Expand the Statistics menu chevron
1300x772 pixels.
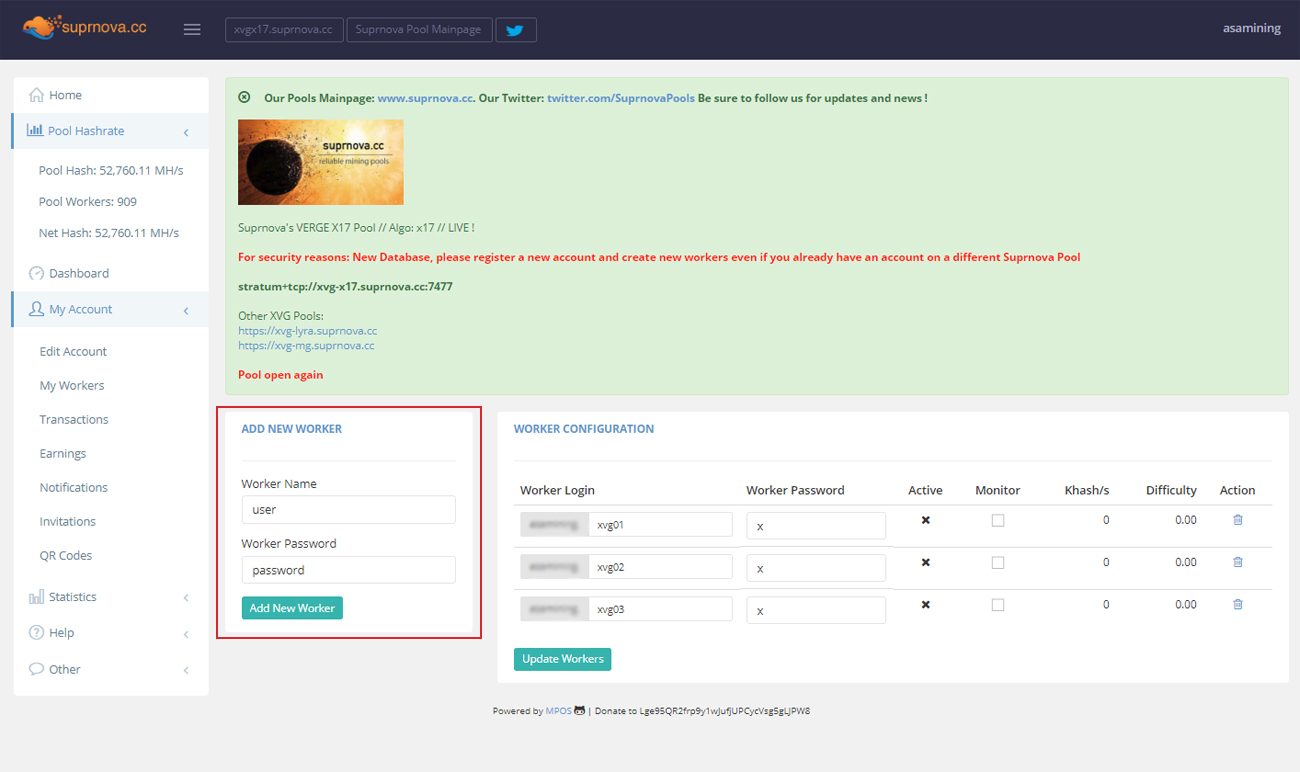(x=186, y=598)
